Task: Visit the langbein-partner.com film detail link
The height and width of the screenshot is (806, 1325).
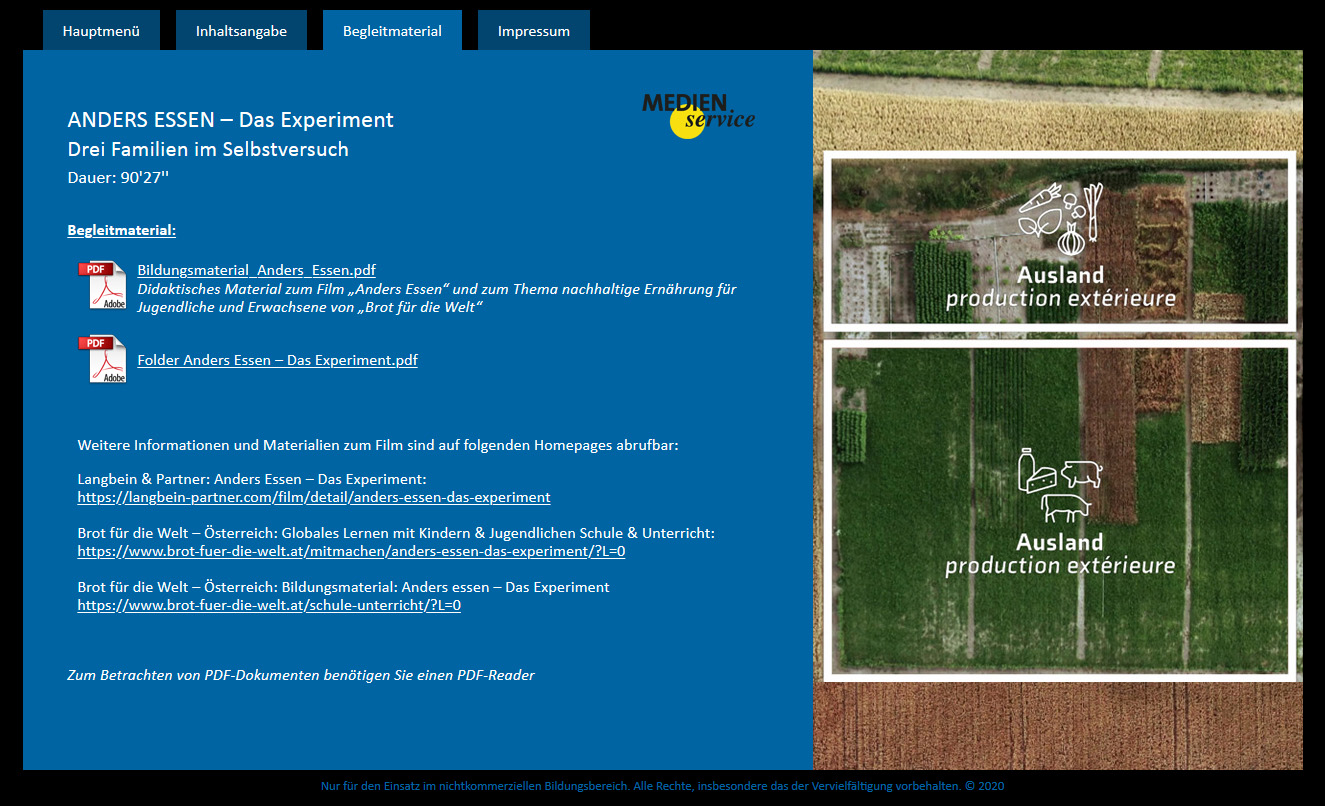Action: click(x=314, y=497)
